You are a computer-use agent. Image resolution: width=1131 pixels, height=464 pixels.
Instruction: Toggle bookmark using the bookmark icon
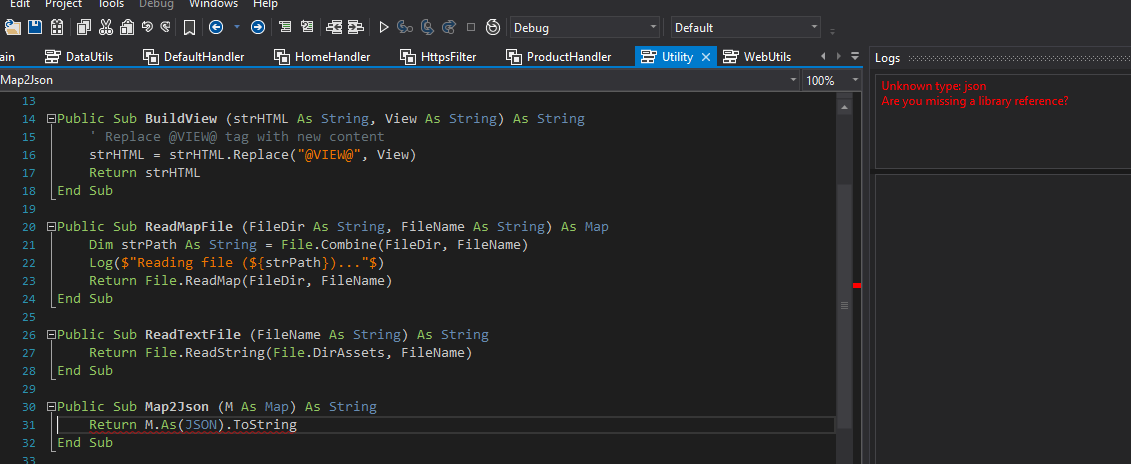point(190,27)
